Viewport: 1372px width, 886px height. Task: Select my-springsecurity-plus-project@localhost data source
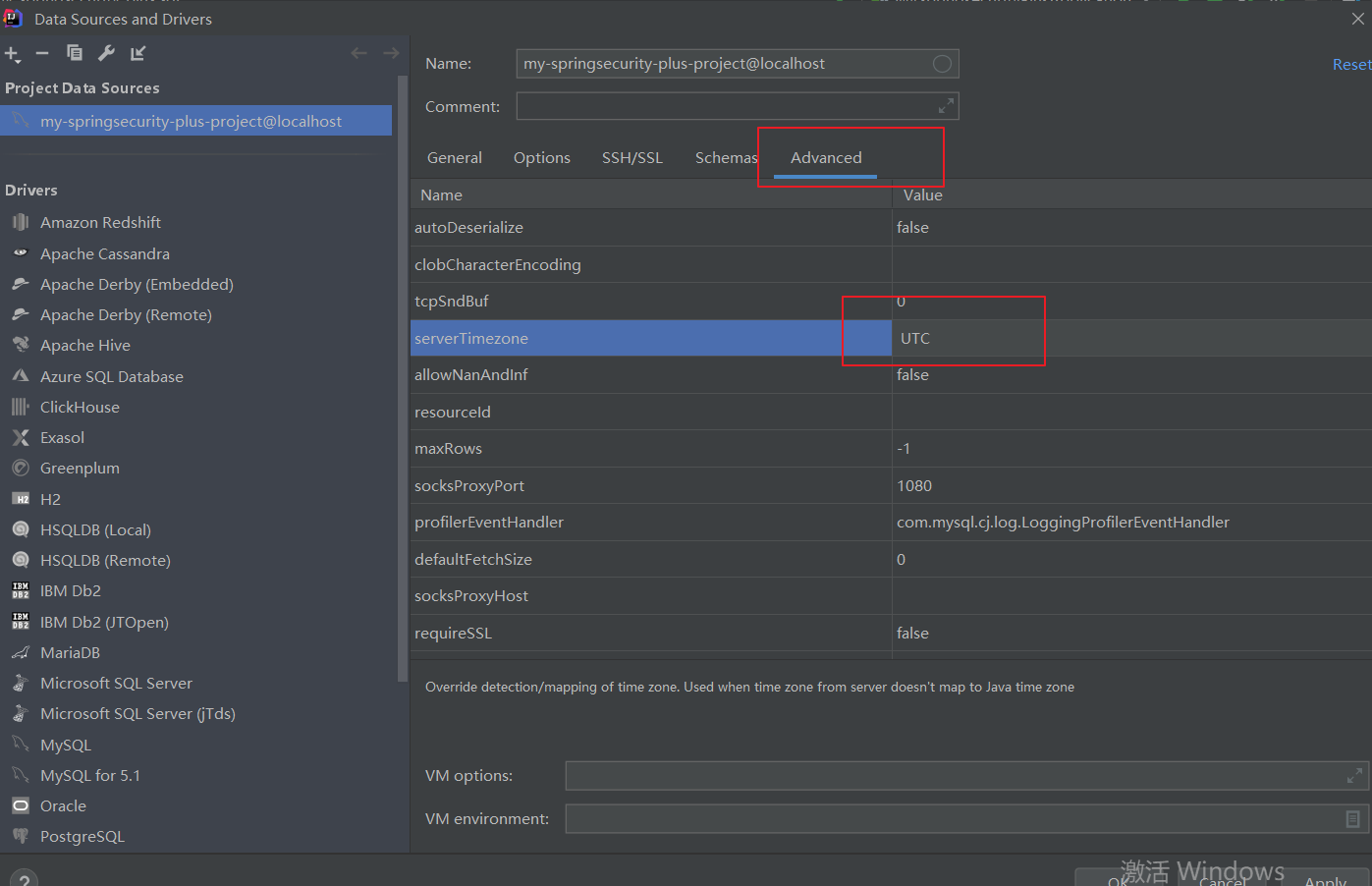click(x=196, y=121)
